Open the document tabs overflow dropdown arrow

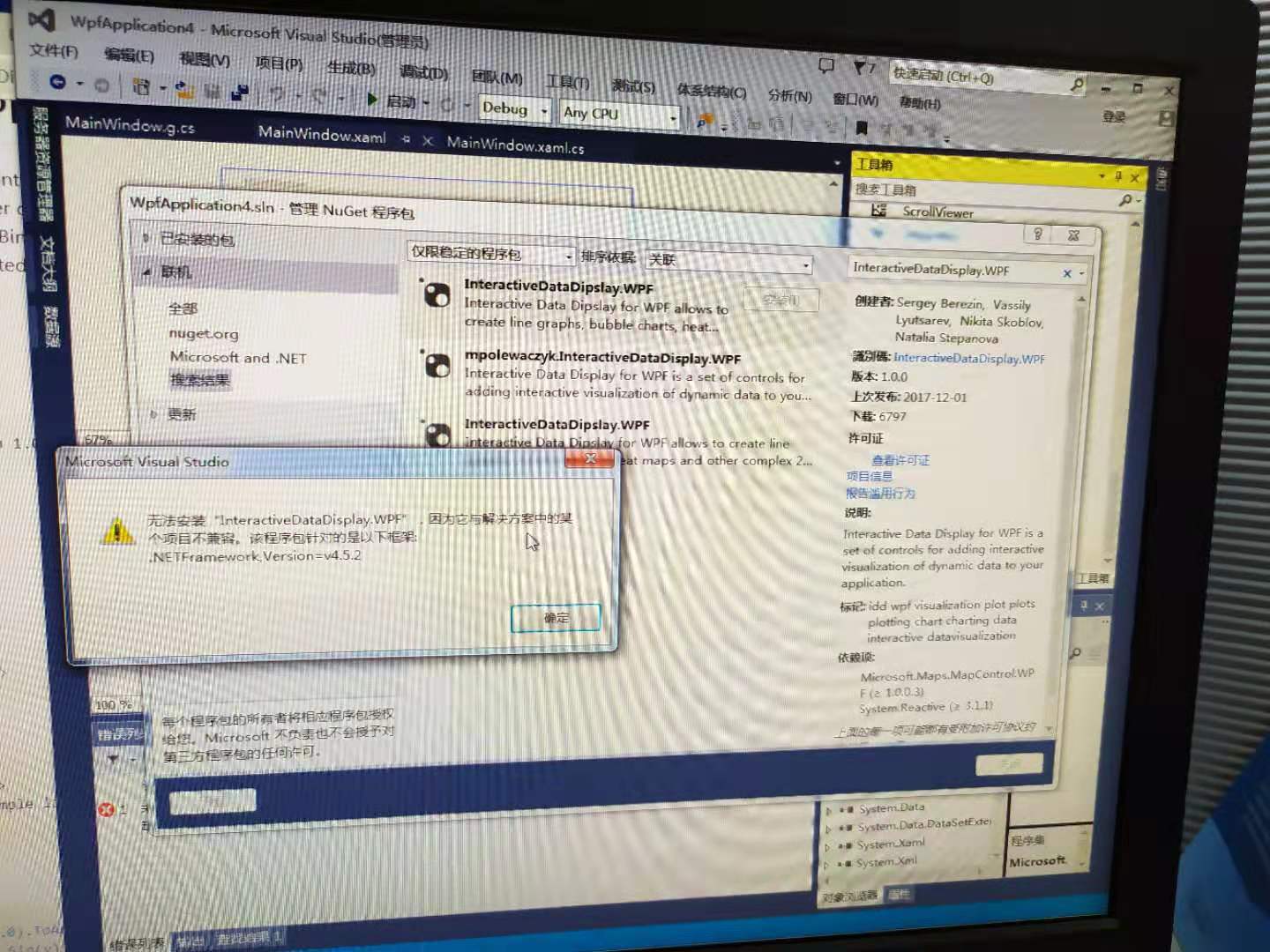[837, 163]
